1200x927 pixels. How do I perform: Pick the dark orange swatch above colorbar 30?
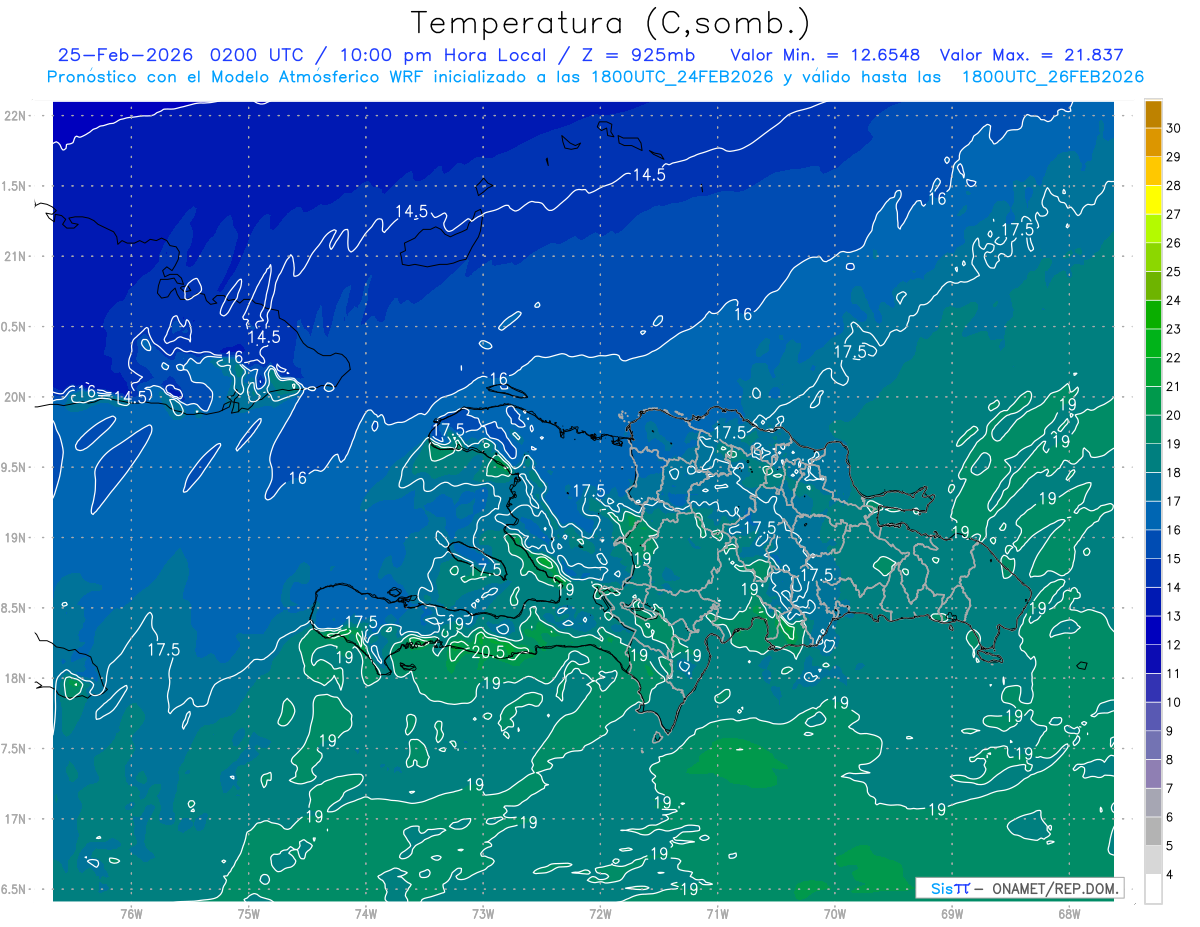coord(1153,114)
